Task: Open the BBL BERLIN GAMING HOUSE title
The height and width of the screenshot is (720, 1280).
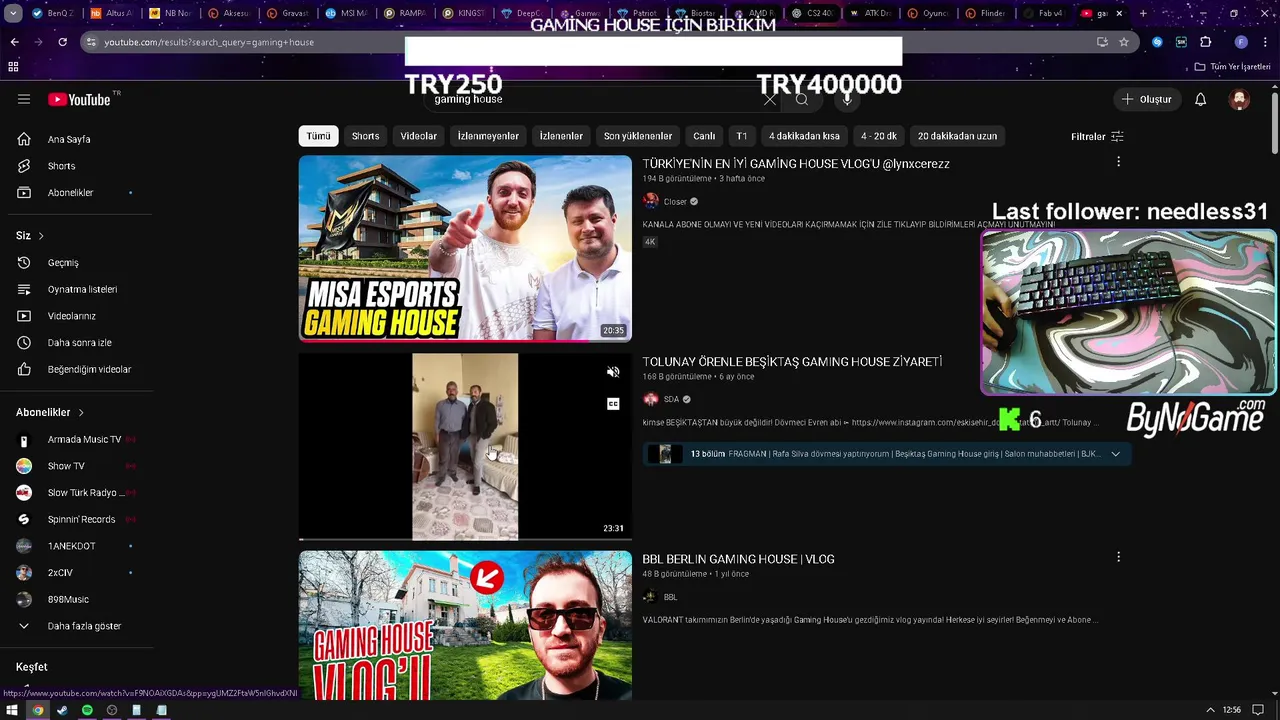Action: [738, 559]
